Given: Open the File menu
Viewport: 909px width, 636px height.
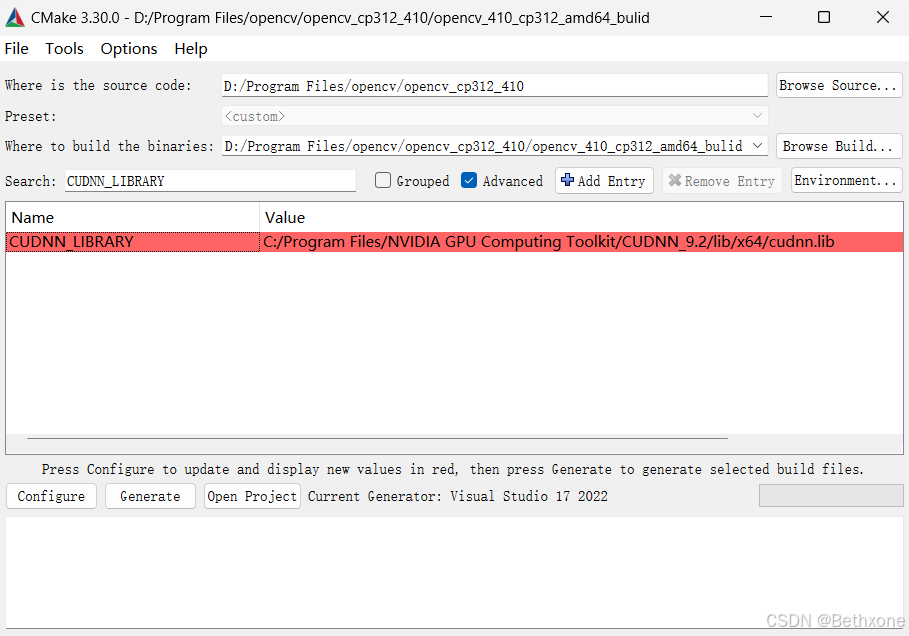Looking at the screenshot, I should pos(16,49).
